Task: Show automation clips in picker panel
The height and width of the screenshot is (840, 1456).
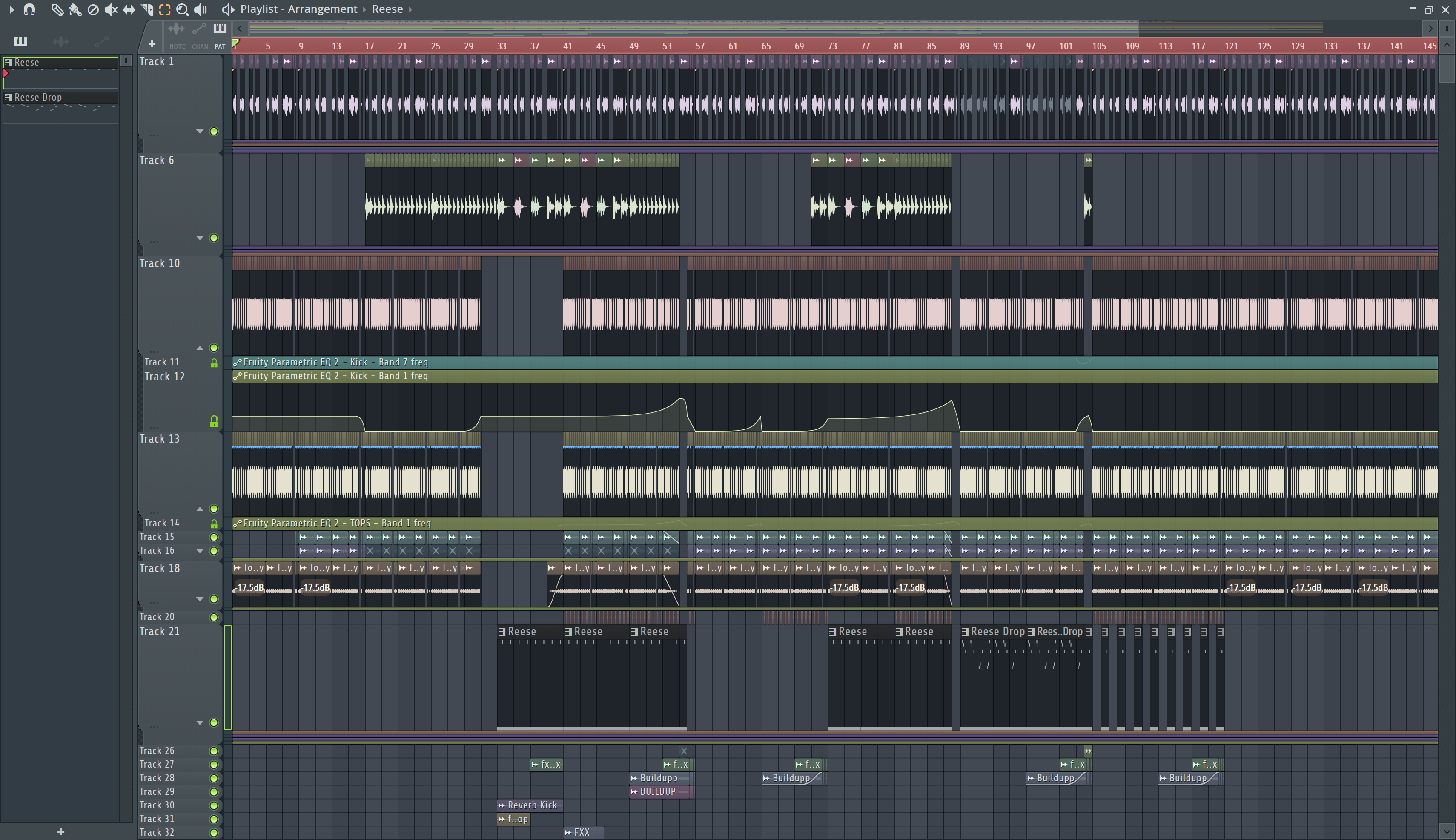Action: point(101,41)
